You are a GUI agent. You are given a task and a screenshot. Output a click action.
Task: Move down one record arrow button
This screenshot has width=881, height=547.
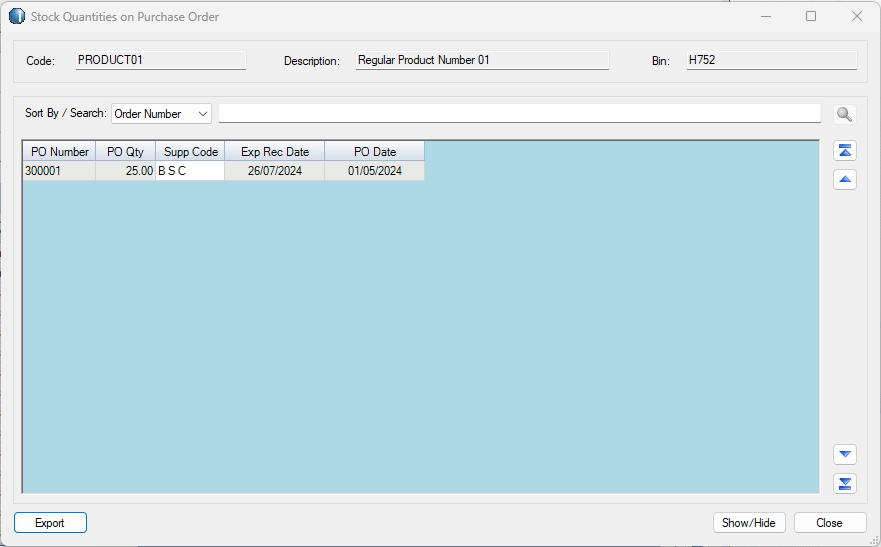point(844,454)
